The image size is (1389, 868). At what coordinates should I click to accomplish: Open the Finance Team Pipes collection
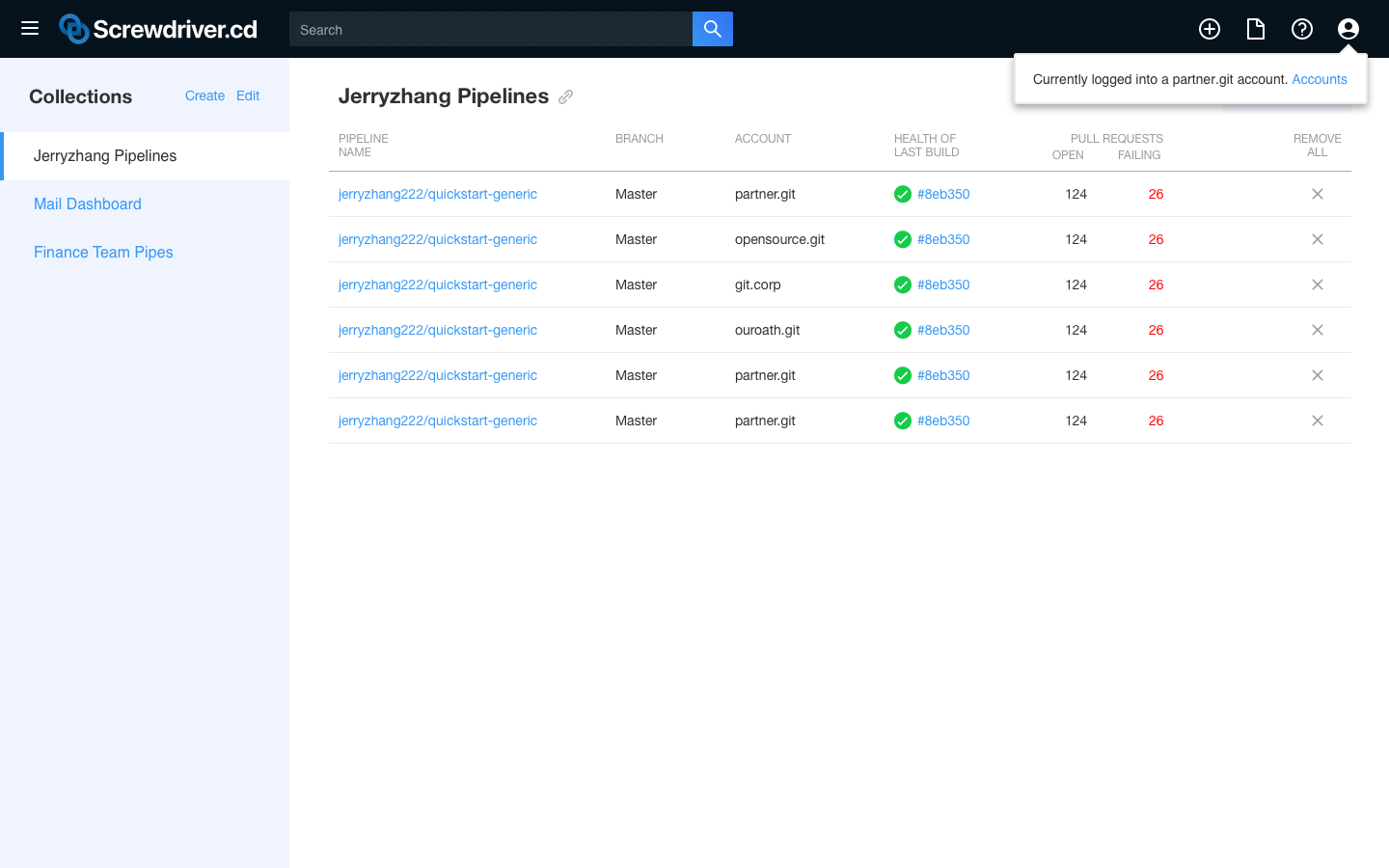[x=103, y=253]
